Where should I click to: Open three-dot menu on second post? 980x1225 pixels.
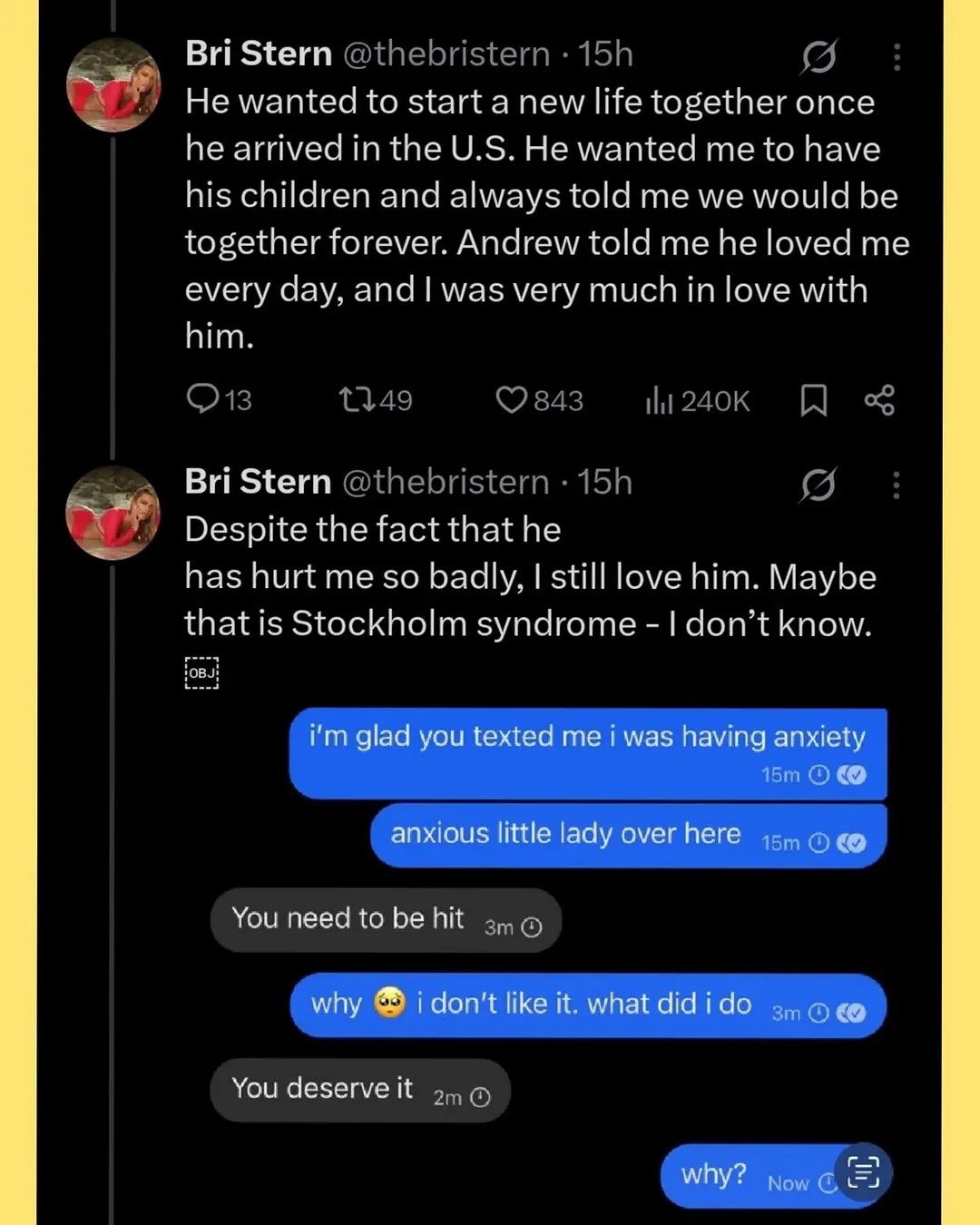pyautogui.click(x=896, y=485)
